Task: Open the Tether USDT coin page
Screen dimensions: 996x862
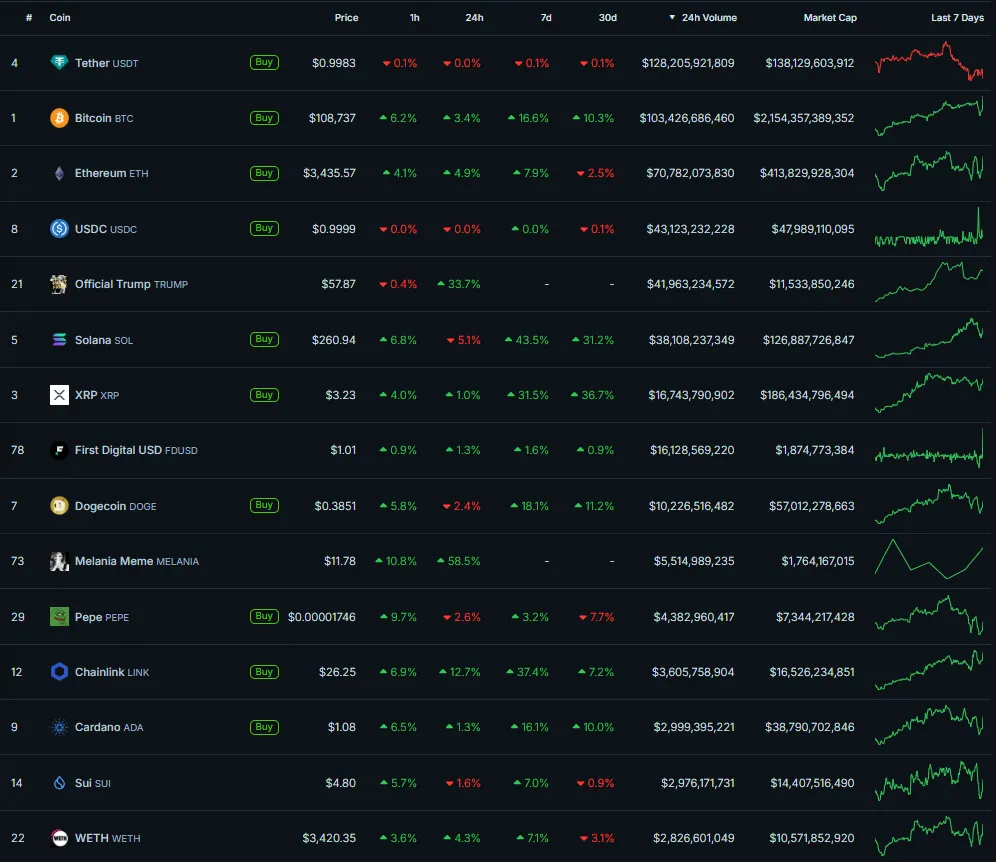Action: [x=107, y=63]
